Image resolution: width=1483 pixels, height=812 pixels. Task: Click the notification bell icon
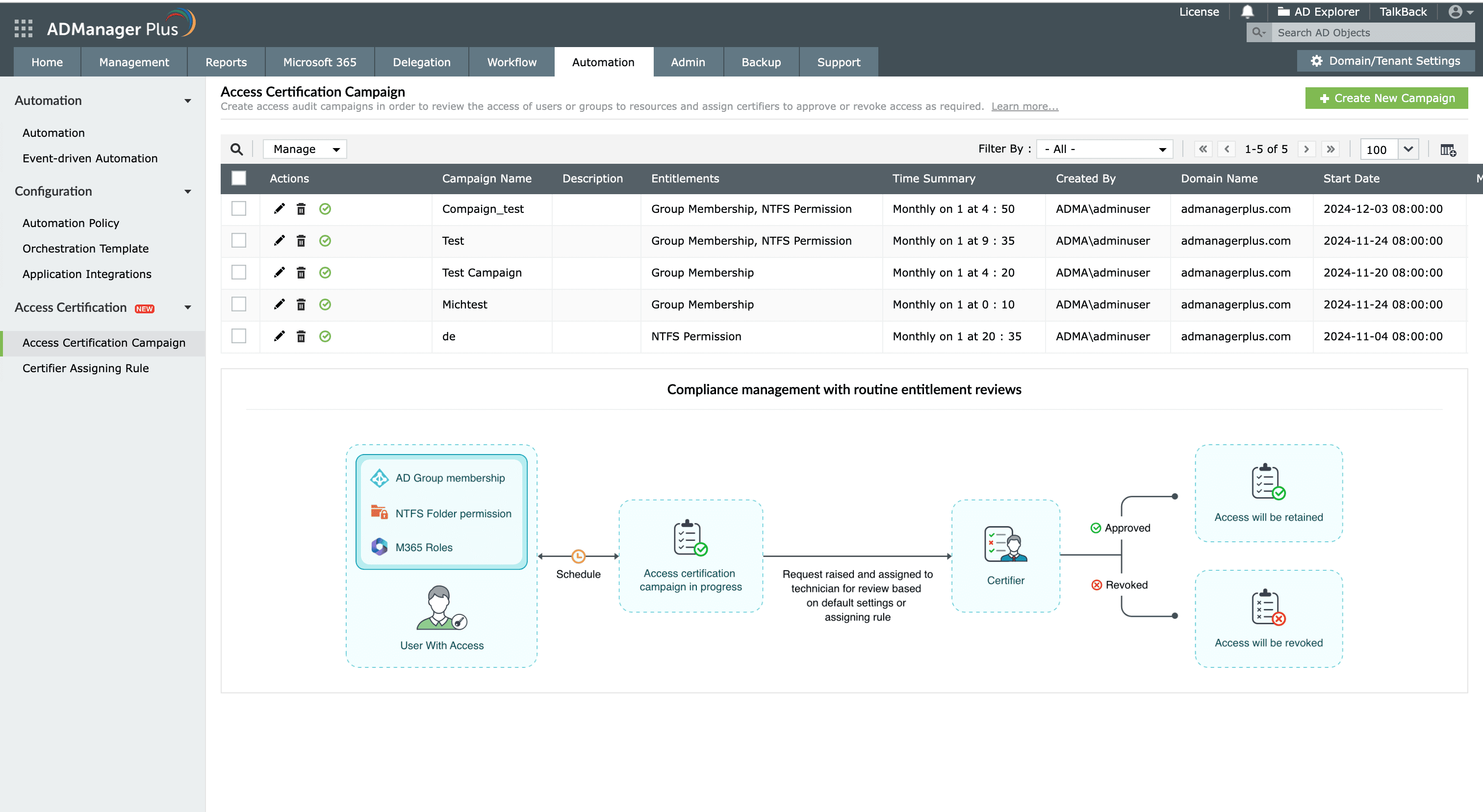coord(1247,12)
